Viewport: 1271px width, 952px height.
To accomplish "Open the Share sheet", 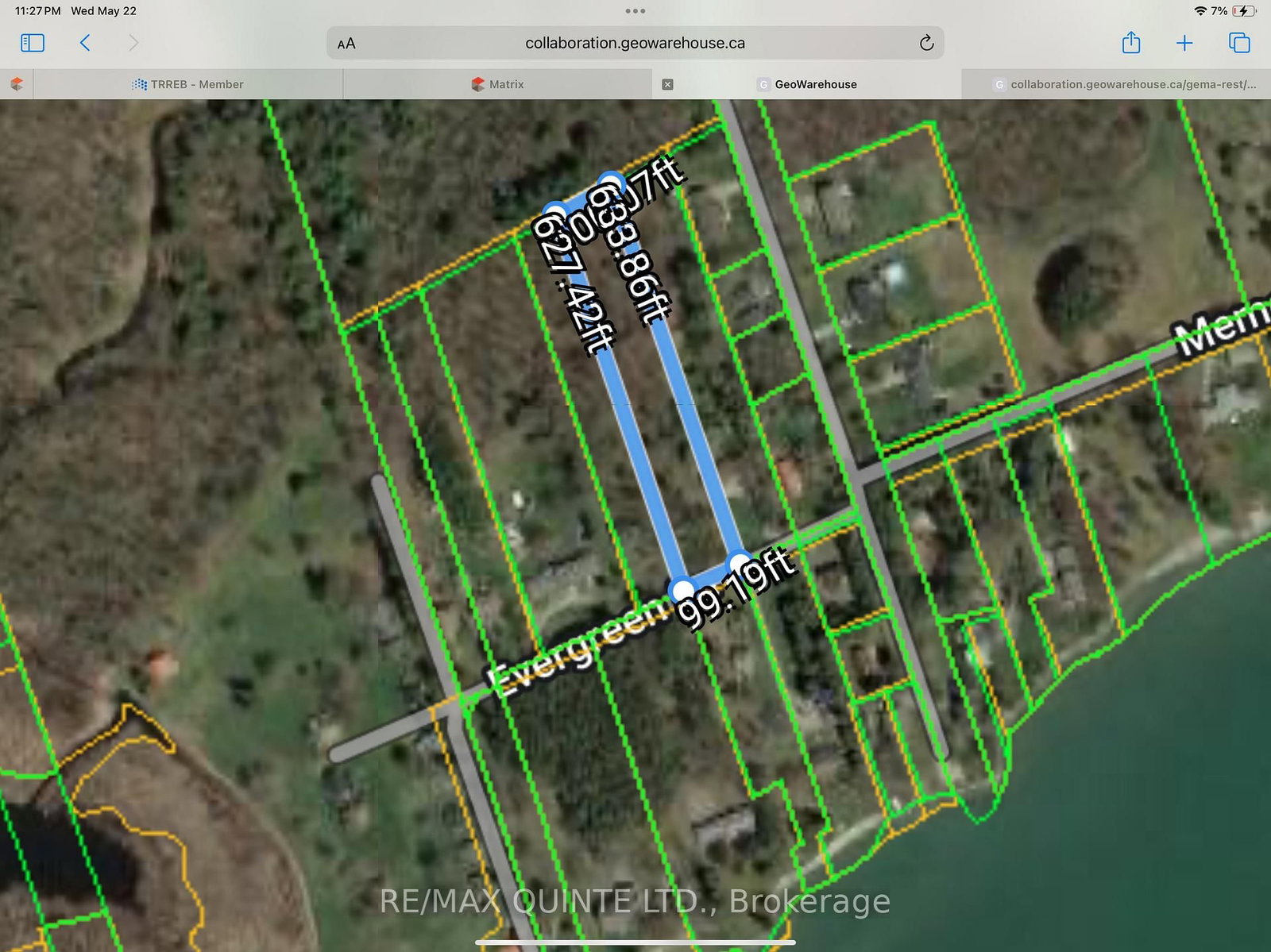I will click(1131, 43).
